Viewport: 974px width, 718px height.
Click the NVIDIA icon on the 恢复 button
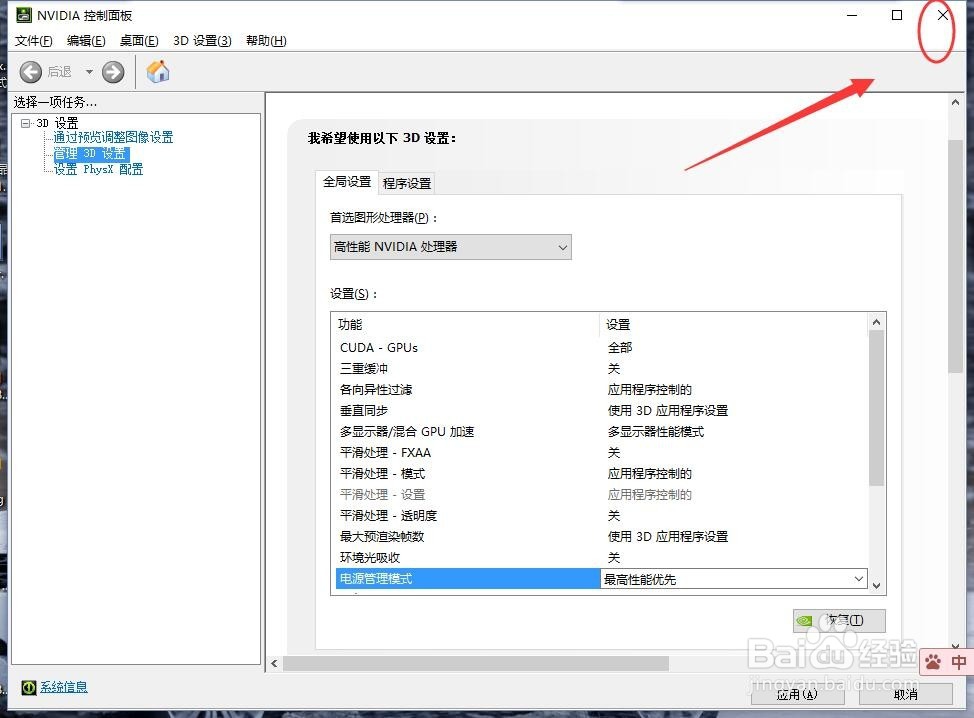pyautogui.click(x=805, y=620)
